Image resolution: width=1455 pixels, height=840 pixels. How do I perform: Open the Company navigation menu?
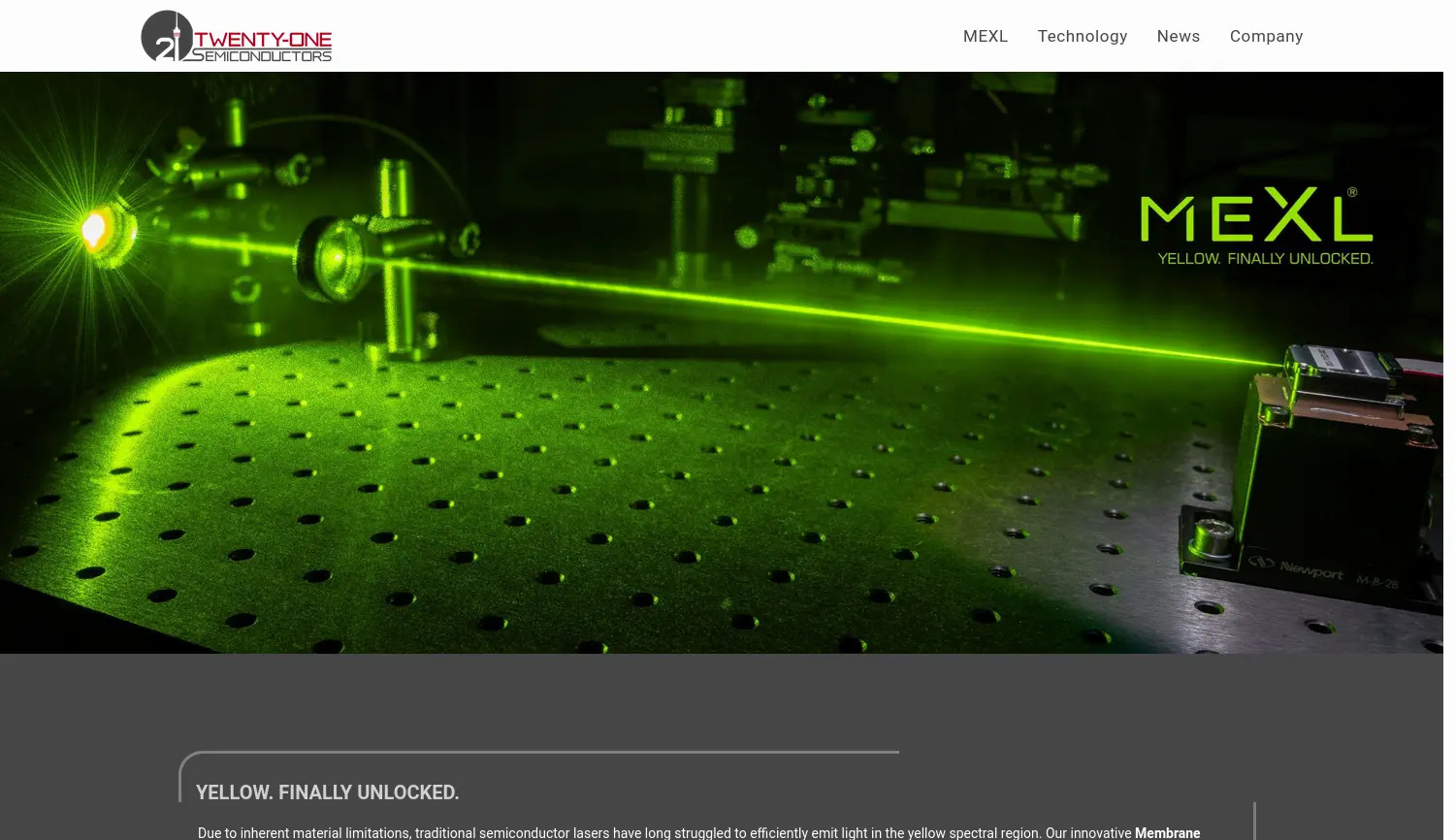[1266, 36]
